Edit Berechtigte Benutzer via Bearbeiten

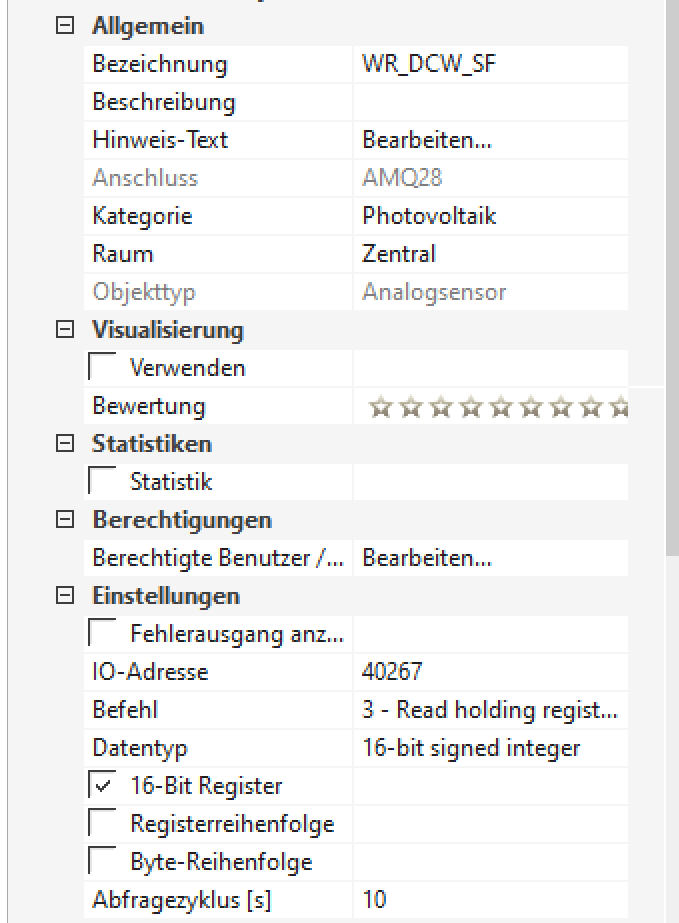[427, 559]
